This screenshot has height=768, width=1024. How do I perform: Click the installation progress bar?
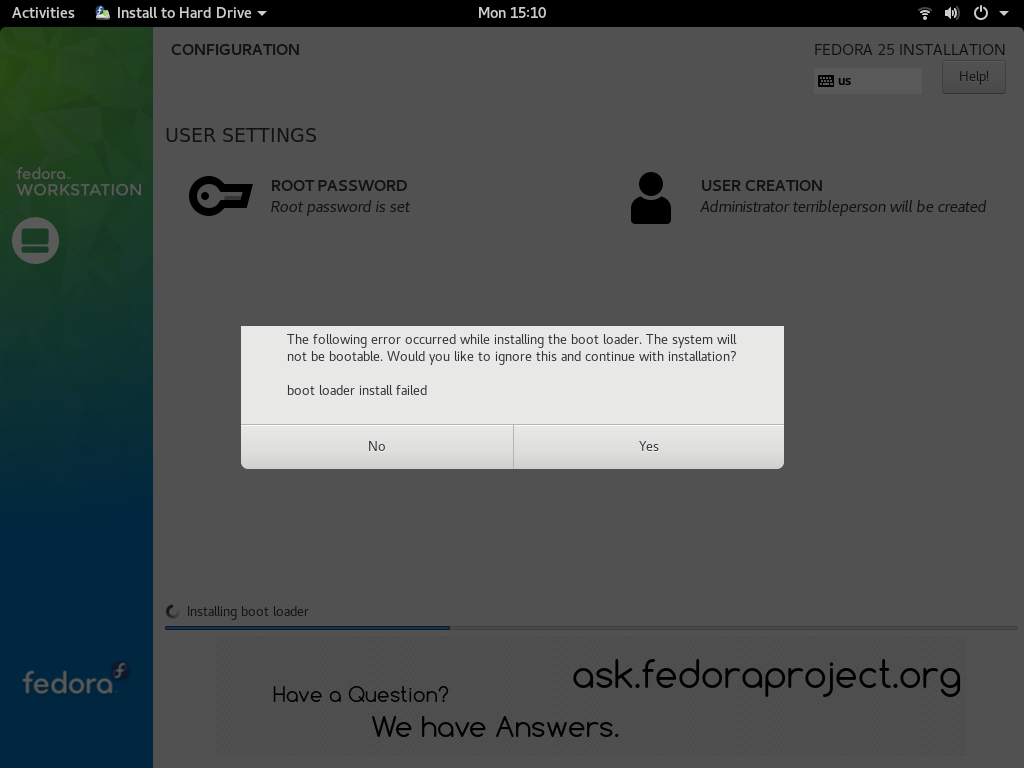click(591, 628)
